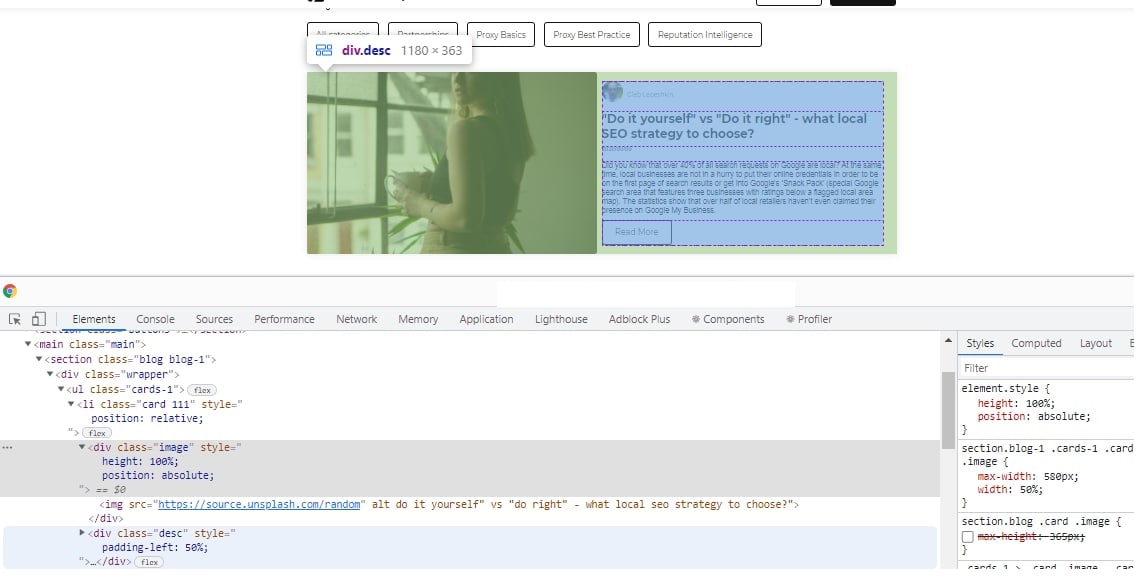Click the author avatar on blog card
Viewport: 1140px width, 580px height.
[612, 92]
